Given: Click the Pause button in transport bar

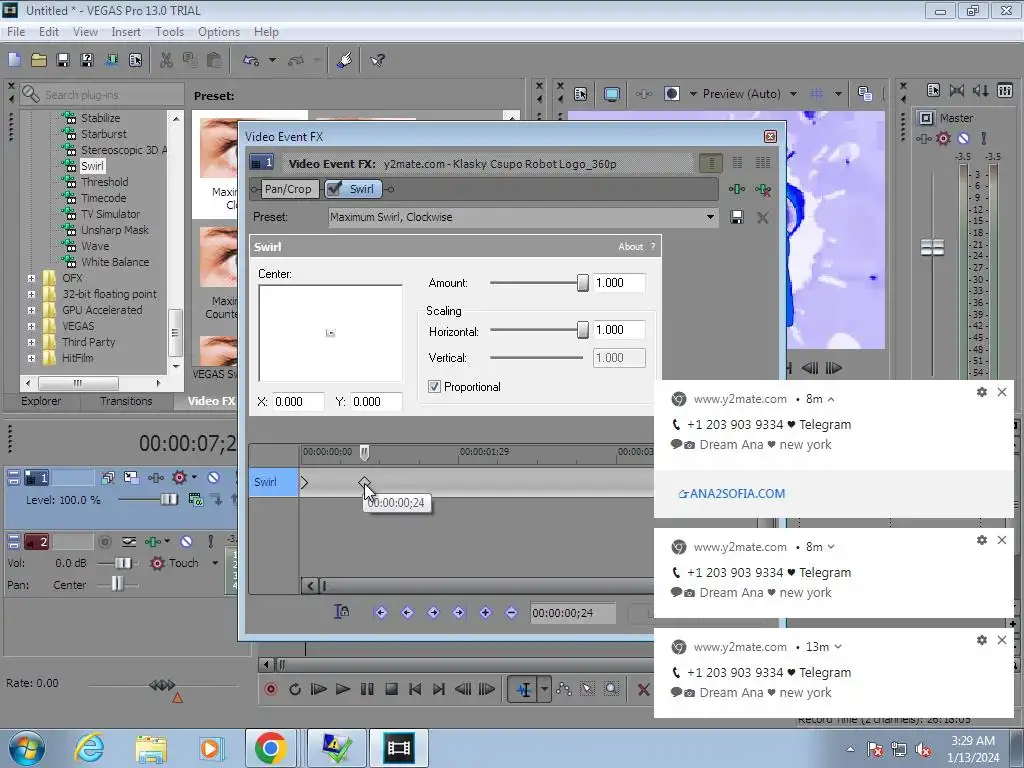Looking at the screenshot, I should point(367,689).
